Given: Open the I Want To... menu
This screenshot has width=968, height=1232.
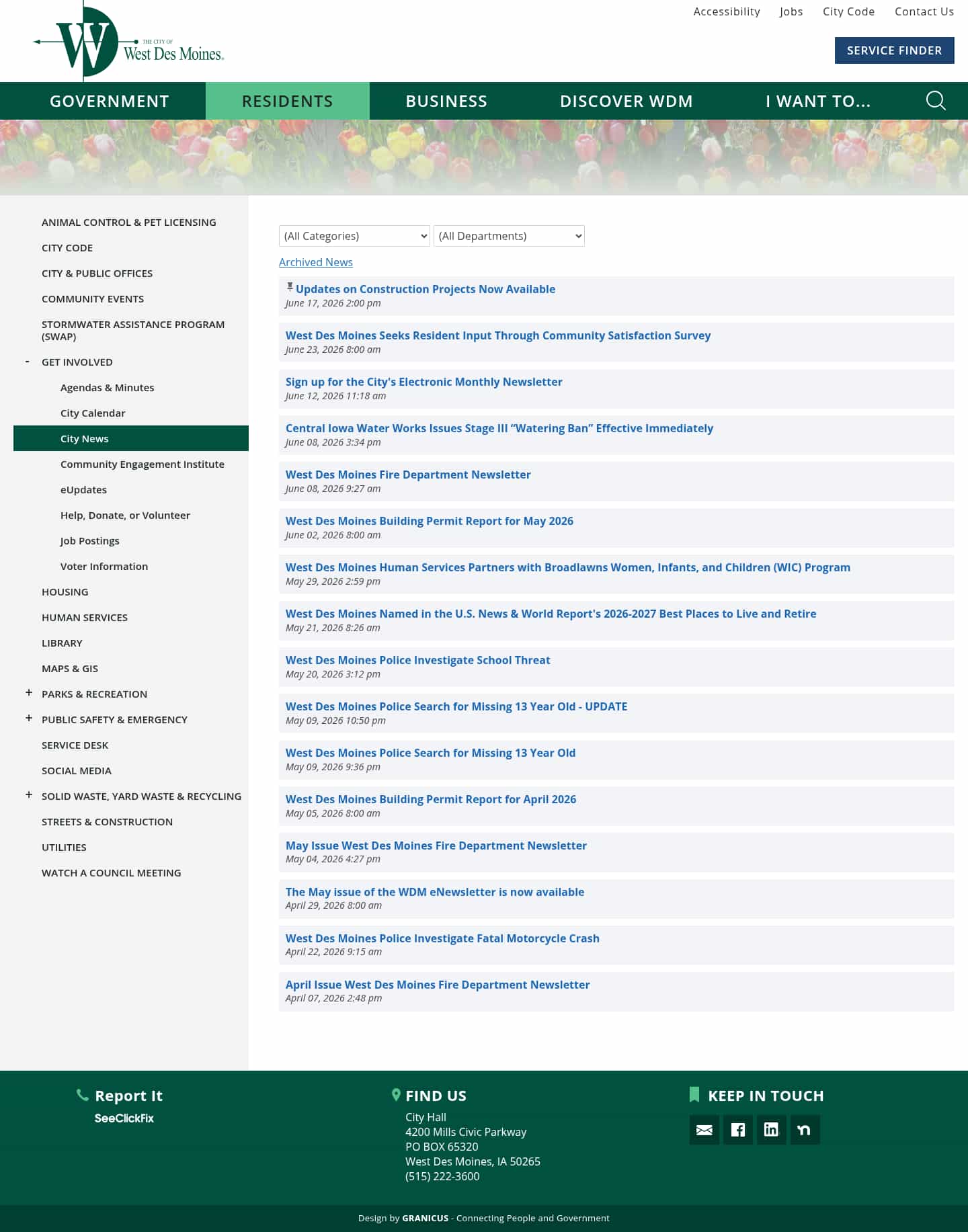Looking at the screenshot, I should click(x=818, y=101).
